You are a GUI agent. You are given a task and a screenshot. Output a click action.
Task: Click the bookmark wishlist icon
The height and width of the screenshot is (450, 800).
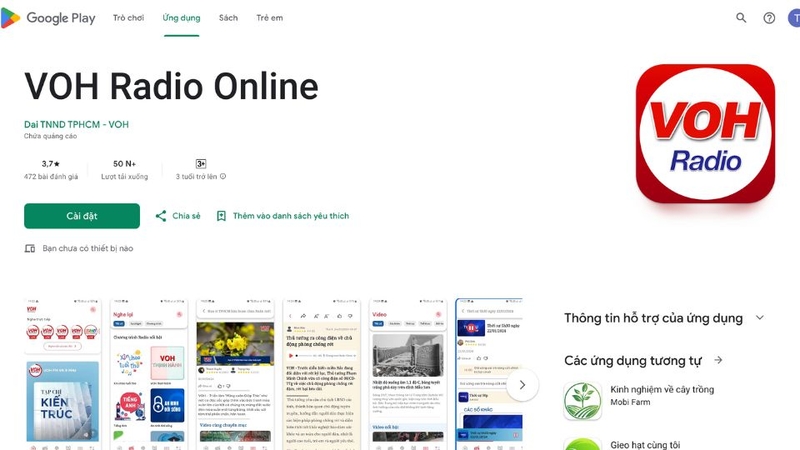pos(221,216)
